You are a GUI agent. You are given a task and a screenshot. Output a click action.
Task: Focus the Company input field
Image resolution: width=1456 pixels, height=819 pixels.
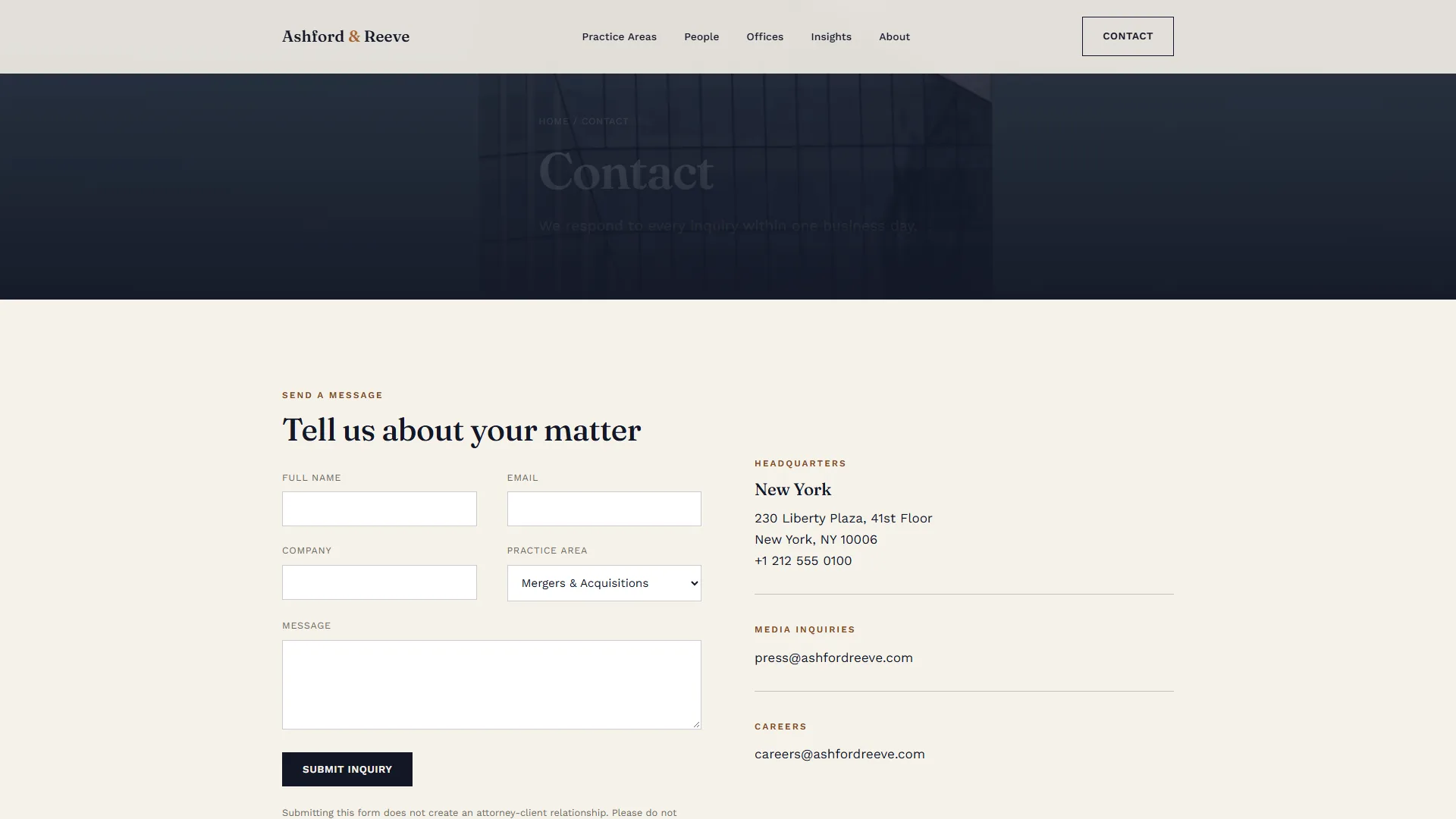tap(379, 582)
